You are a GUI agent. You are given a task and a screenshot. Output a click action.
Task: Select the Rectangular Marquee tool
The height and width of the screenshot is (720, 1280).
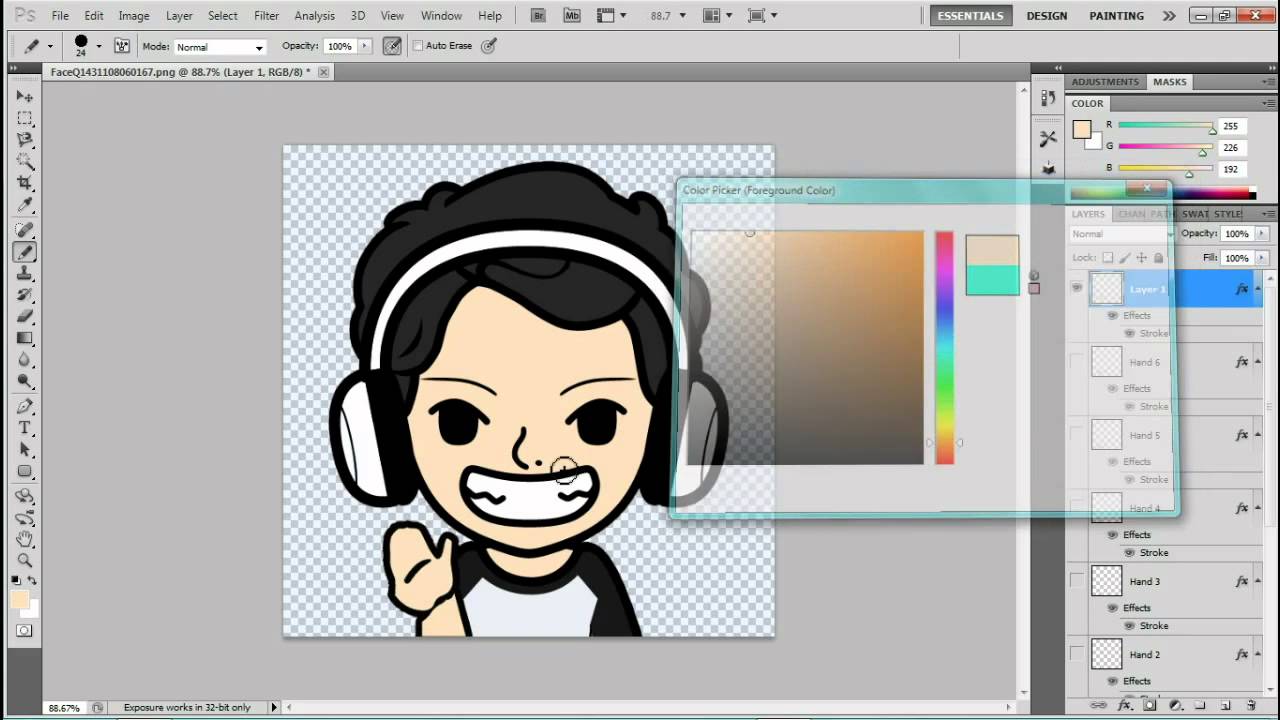[x=25, y=118]
